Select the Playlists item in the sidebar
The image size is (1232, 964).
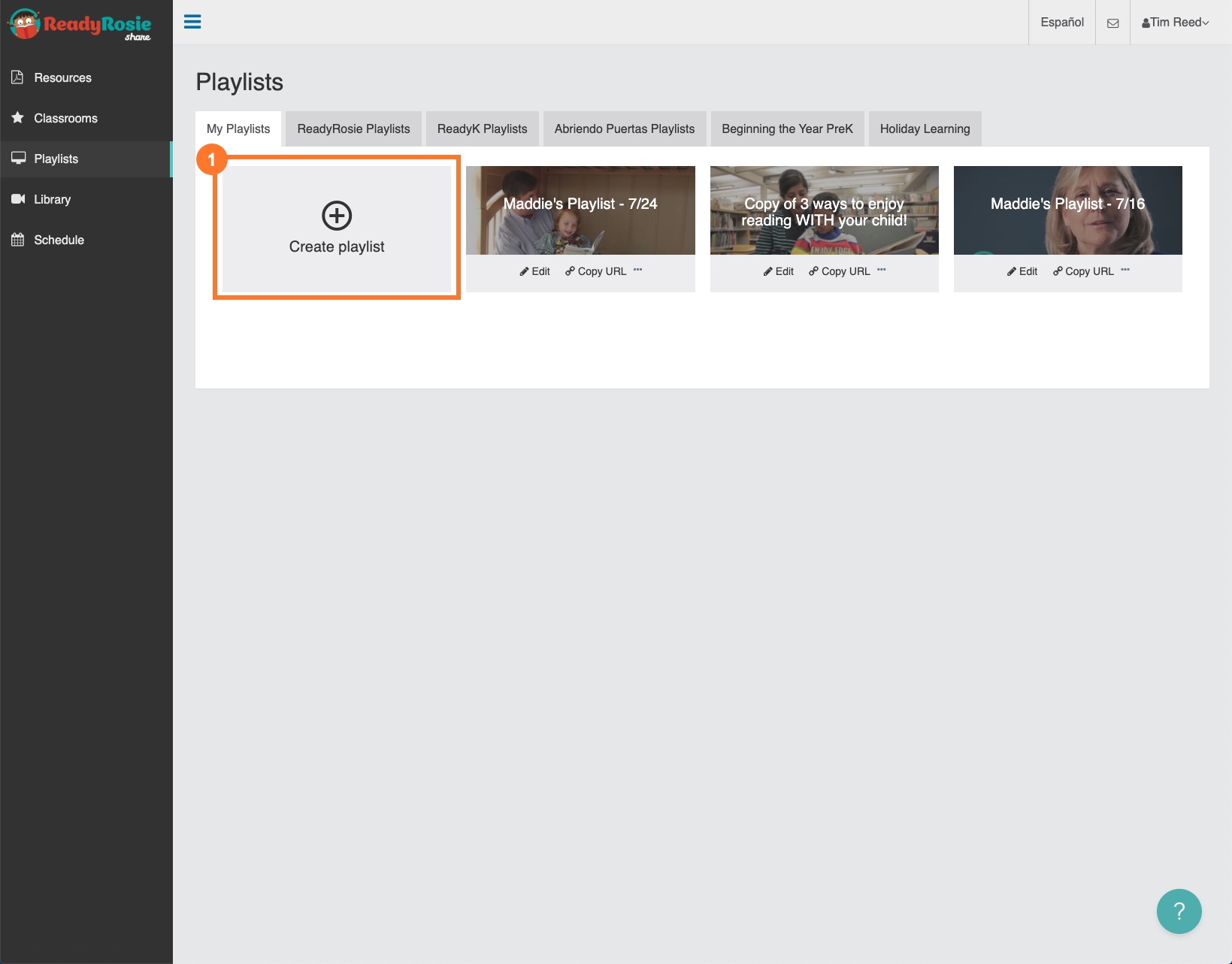tap(56, 159)
